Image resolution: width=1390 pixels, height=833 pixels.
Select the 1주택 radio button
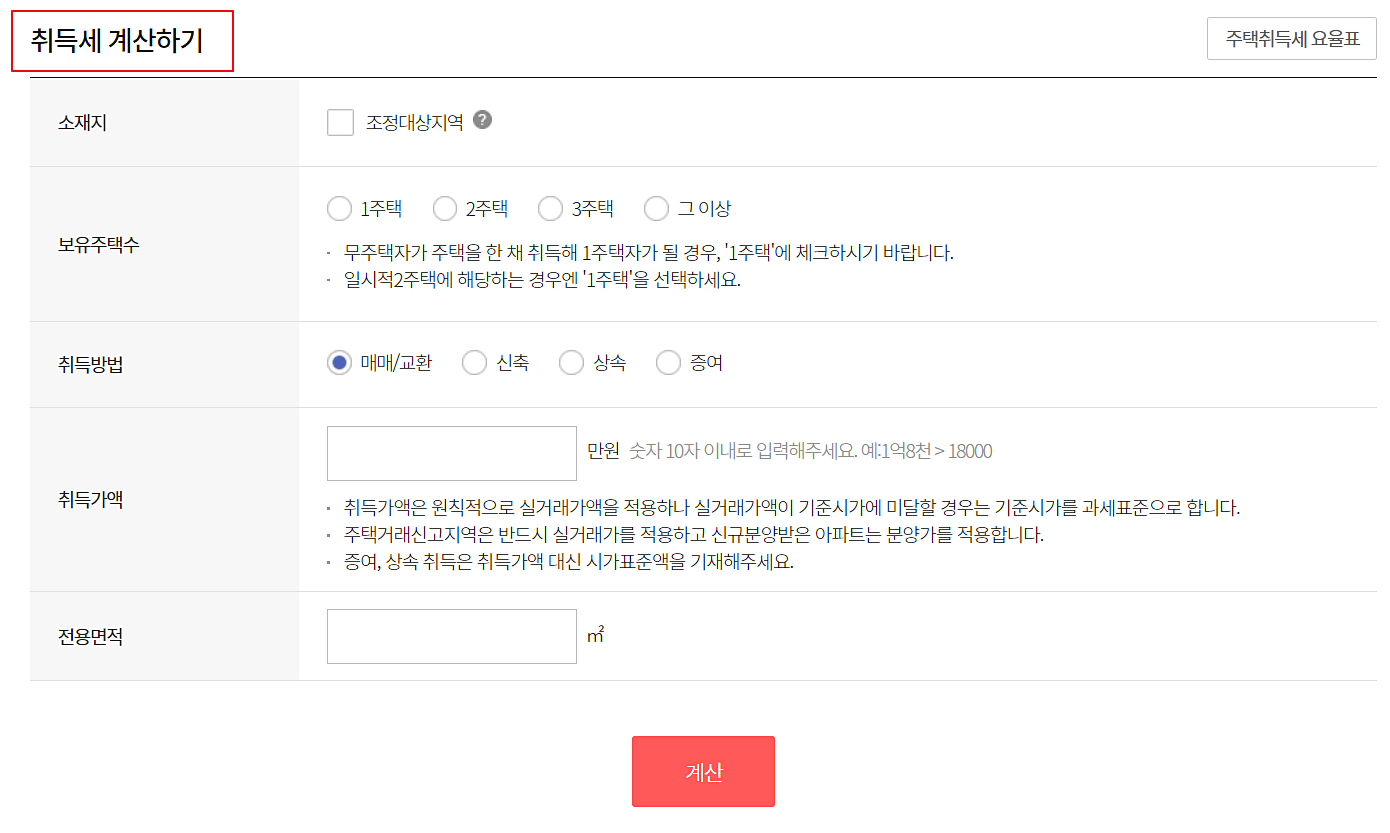click(x=339, y=208)
